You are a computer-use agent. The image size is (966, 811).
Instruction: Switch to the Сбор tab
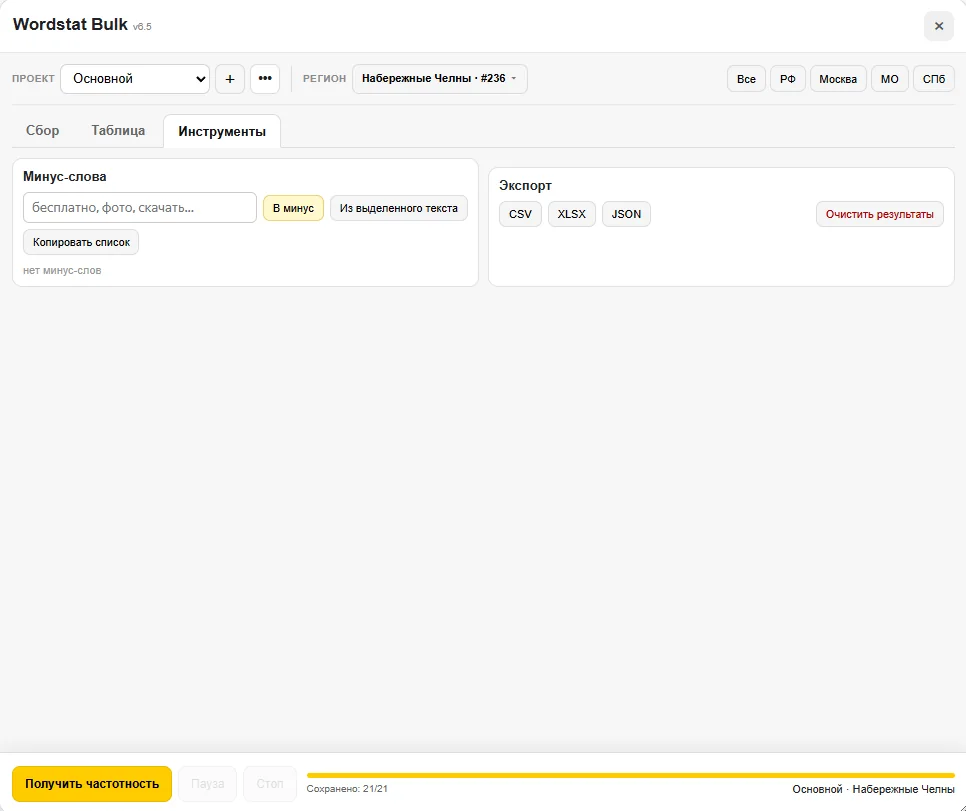tap(43, 131)
